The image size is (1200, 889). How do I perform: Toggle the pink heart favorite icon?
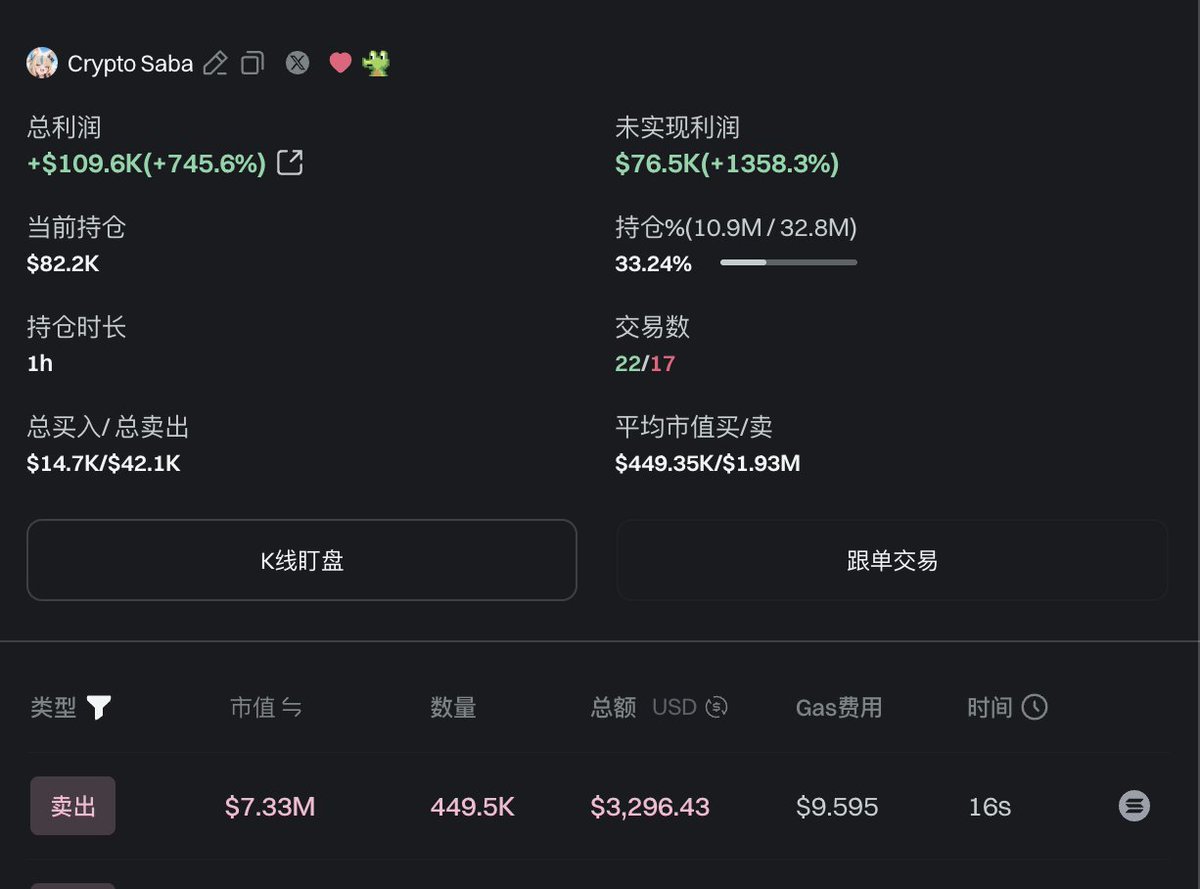pos(340,63)
